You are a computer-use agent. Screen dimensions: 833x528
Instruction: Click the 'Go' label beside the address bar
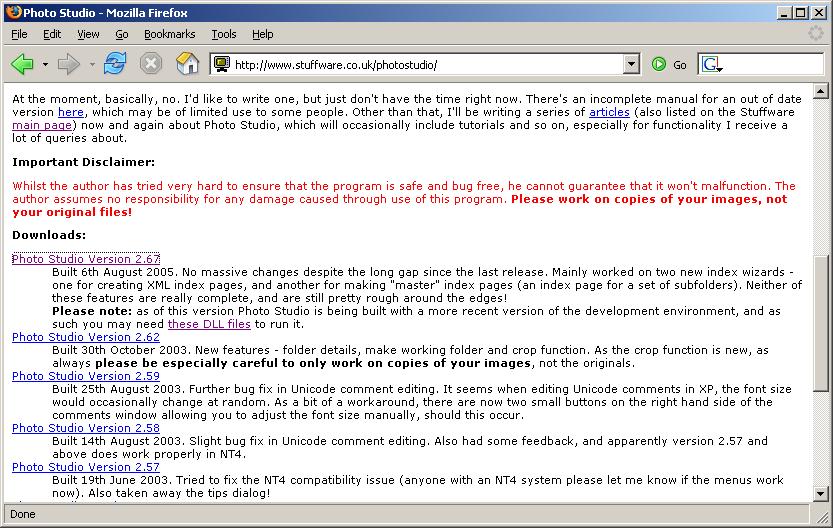679,65
